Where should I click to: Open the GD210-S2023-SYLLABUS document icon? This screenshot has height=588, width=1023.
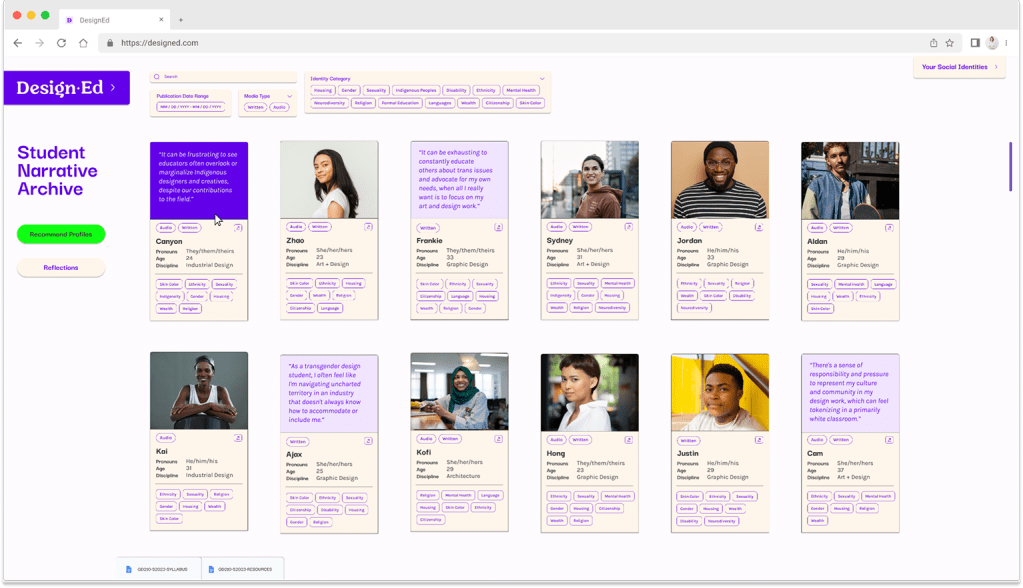click(129, 569)
